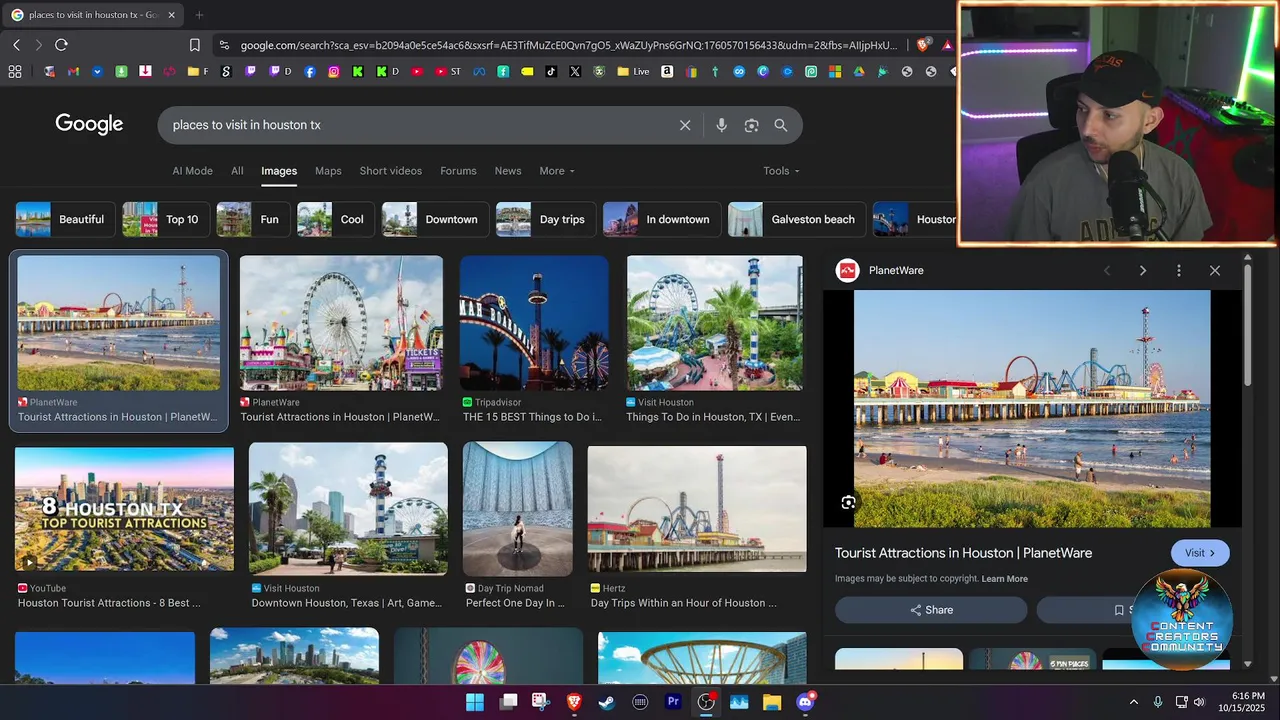Switch to the All results tab

tap(237, 171)
